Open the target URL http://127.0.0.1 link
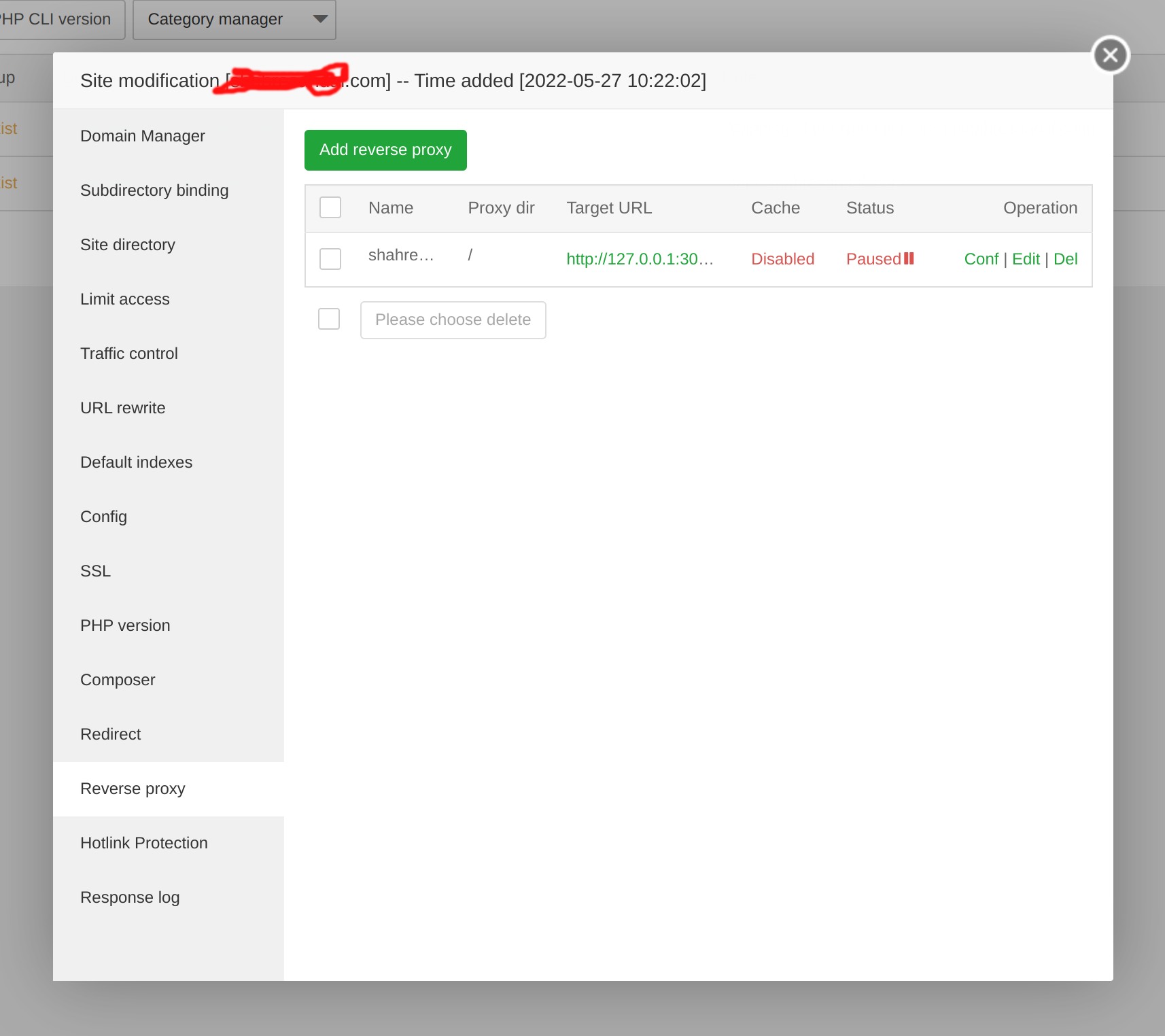This screenshot has height=1036, width=1165. (640, 259)
